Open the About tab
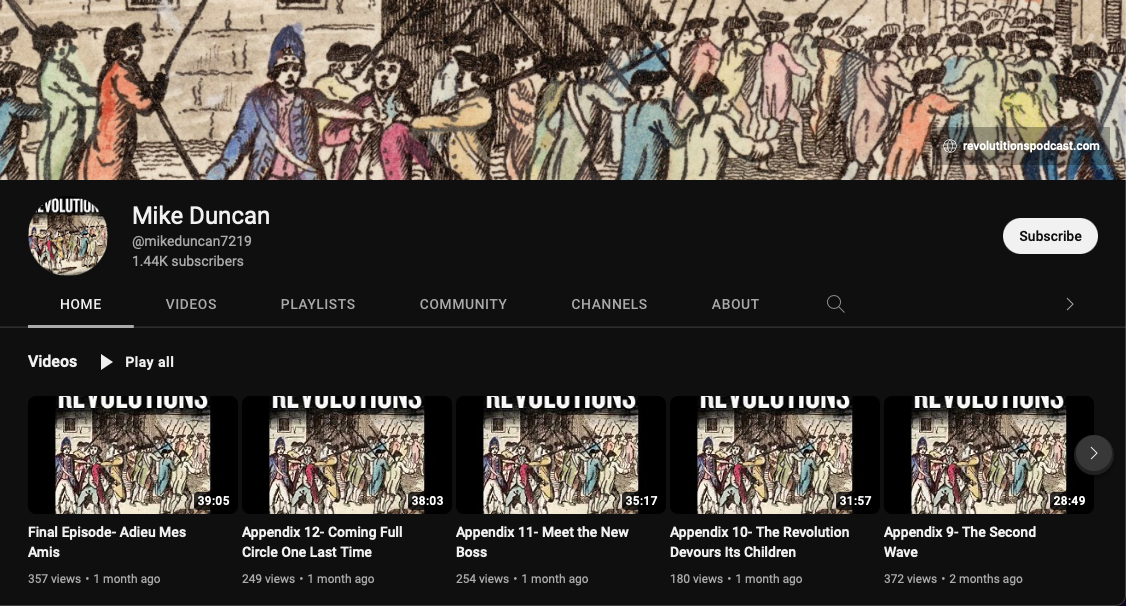 click(x=735, y=304)
